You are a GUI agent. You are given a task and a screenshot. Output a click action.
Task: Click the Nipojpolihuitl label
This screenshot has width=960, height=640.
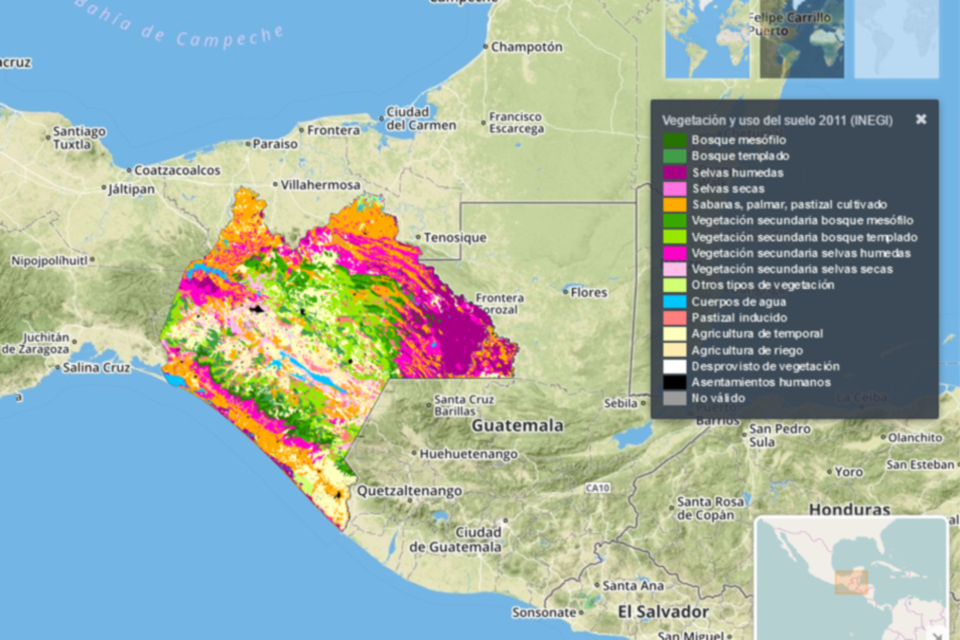click(x=49, y=260)
